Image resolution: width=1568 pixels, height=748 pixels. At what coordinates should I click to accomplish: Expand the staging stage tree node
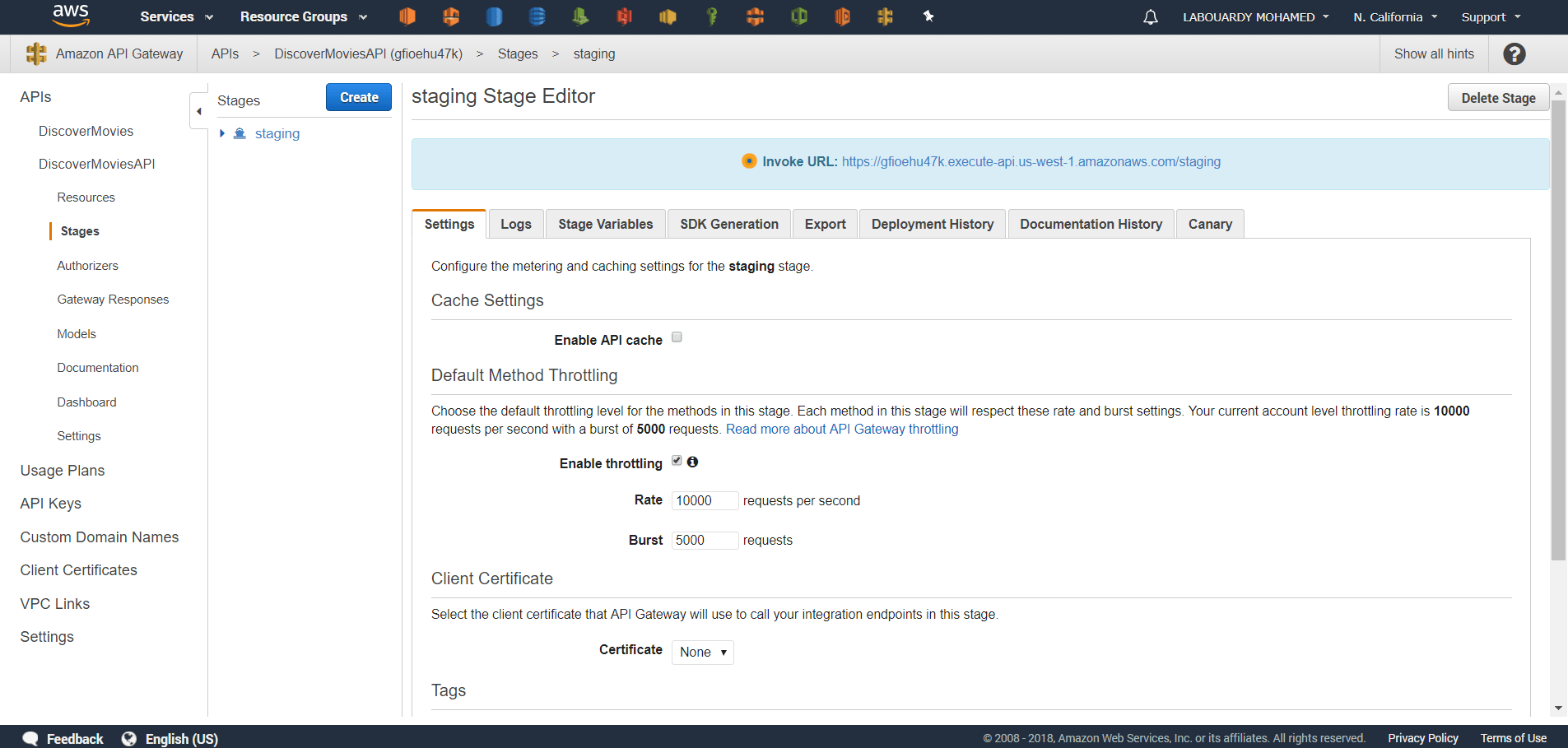(222, 133)
